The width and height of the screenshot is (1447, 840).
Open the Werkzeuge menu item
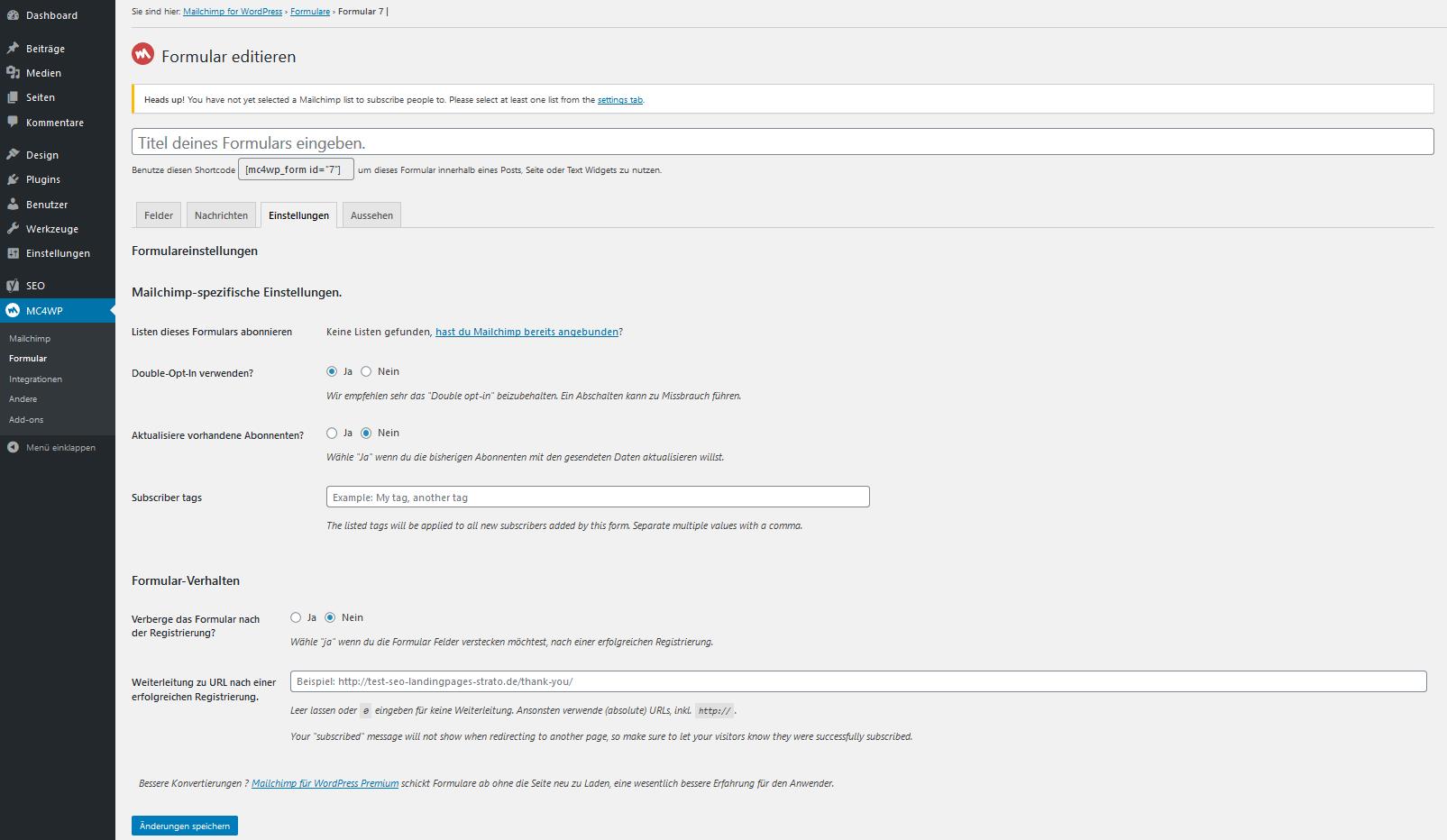58,229
